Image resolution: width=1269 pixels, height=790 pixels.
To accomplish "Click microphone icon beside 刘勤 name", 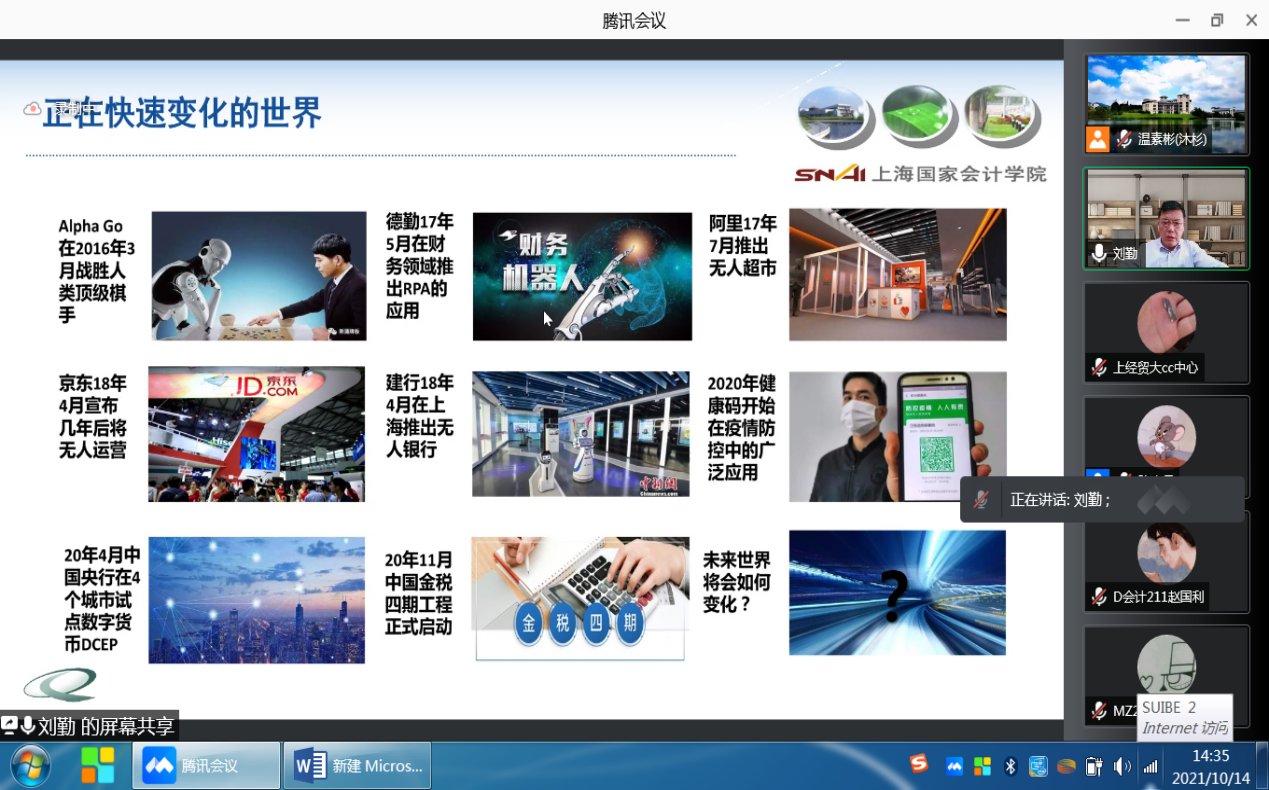I will 1099,254.
